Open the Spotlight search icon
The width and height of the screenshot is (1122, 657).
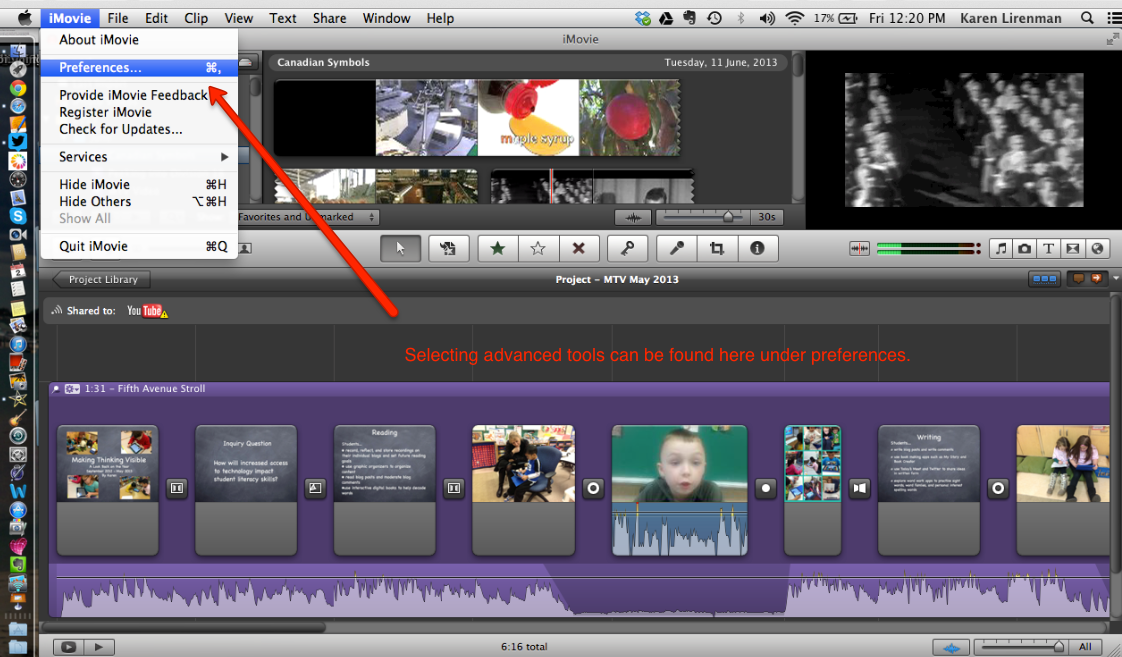(1087, 18)
